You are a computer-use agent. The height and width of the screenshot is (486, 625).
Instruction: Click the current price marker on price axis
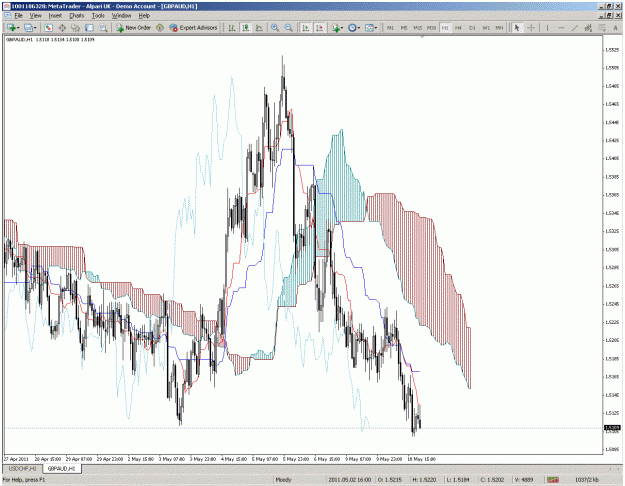coord(612,428)
